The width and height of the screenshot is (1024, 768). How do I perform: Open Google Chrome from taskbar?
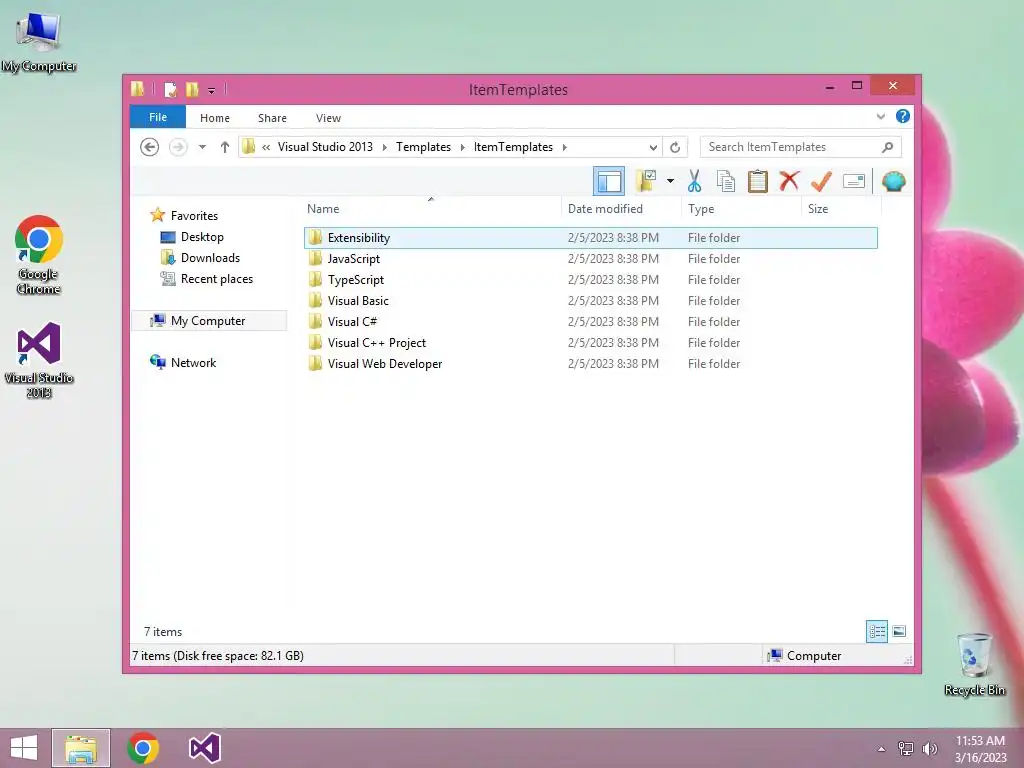point(143,748)
